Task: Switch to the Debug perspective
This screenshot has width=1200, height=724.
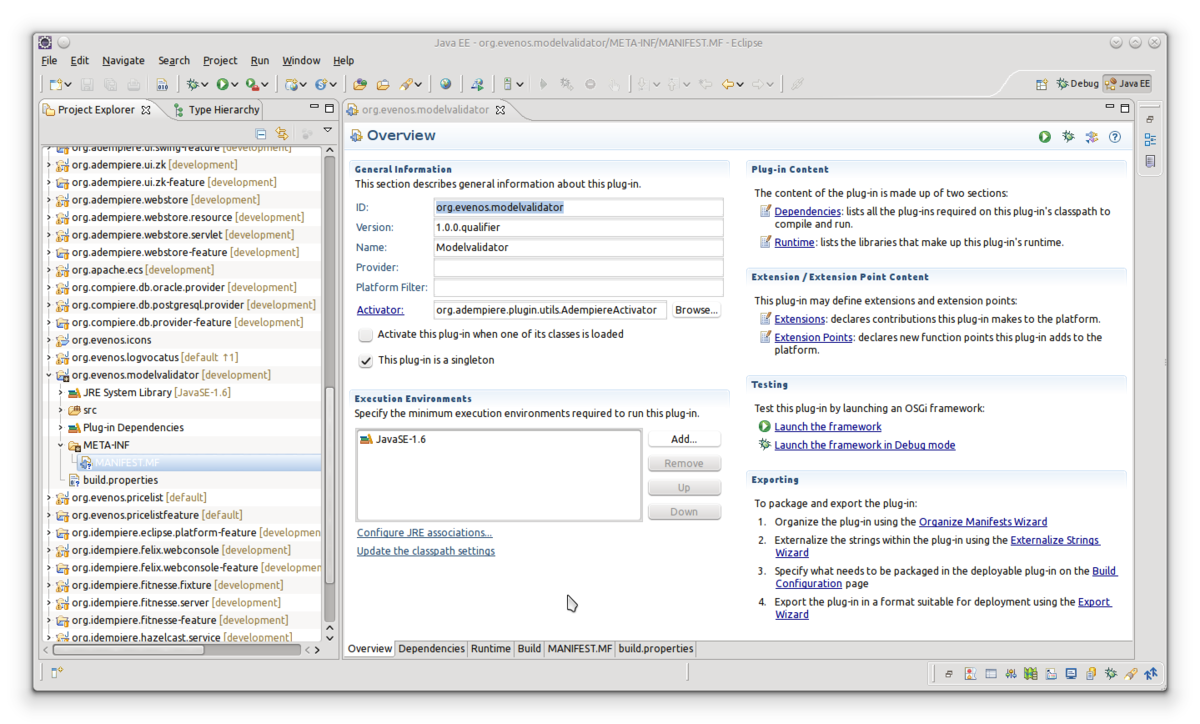Action: (x=1077, y=84)
